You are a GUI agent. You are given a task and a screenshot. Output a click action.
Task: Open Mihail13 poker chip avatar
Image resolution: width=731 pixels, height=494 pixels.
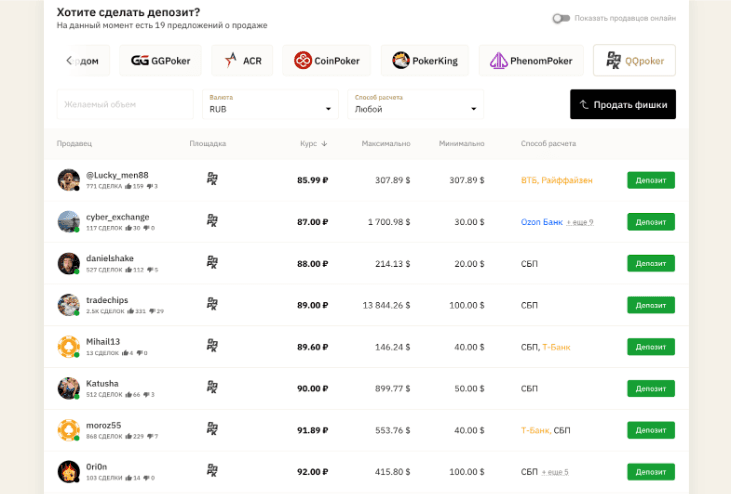pos(69,347)
